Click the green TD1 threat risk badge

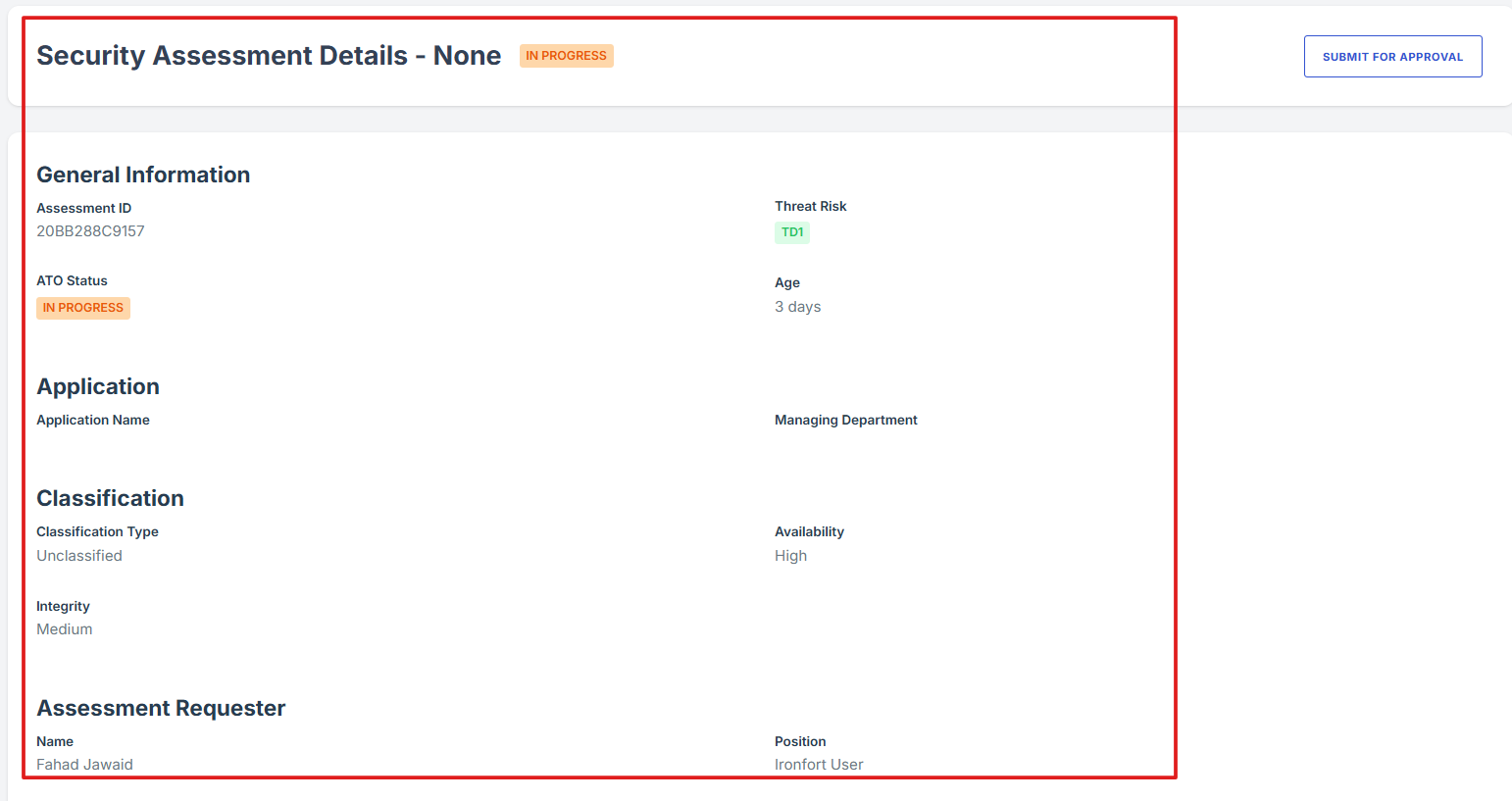click(x=792, y=232)
